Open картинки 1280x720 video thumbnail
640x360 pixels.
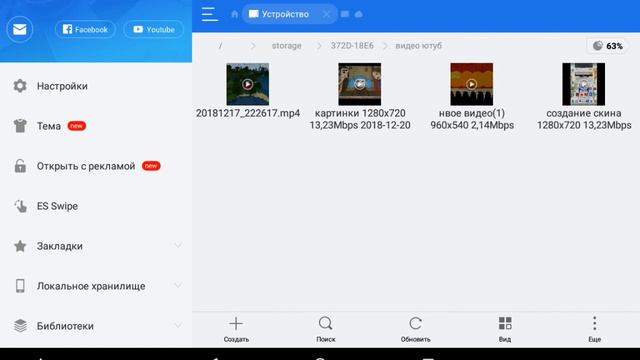tap(360, 84)
